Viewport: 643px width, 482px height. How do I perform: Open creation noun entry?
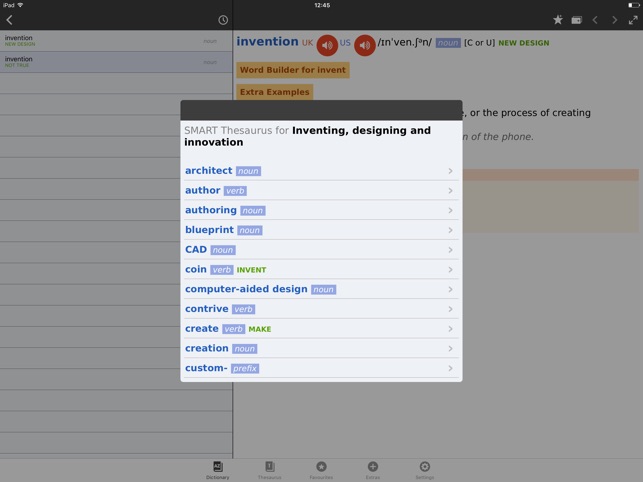tap(321, 348)
